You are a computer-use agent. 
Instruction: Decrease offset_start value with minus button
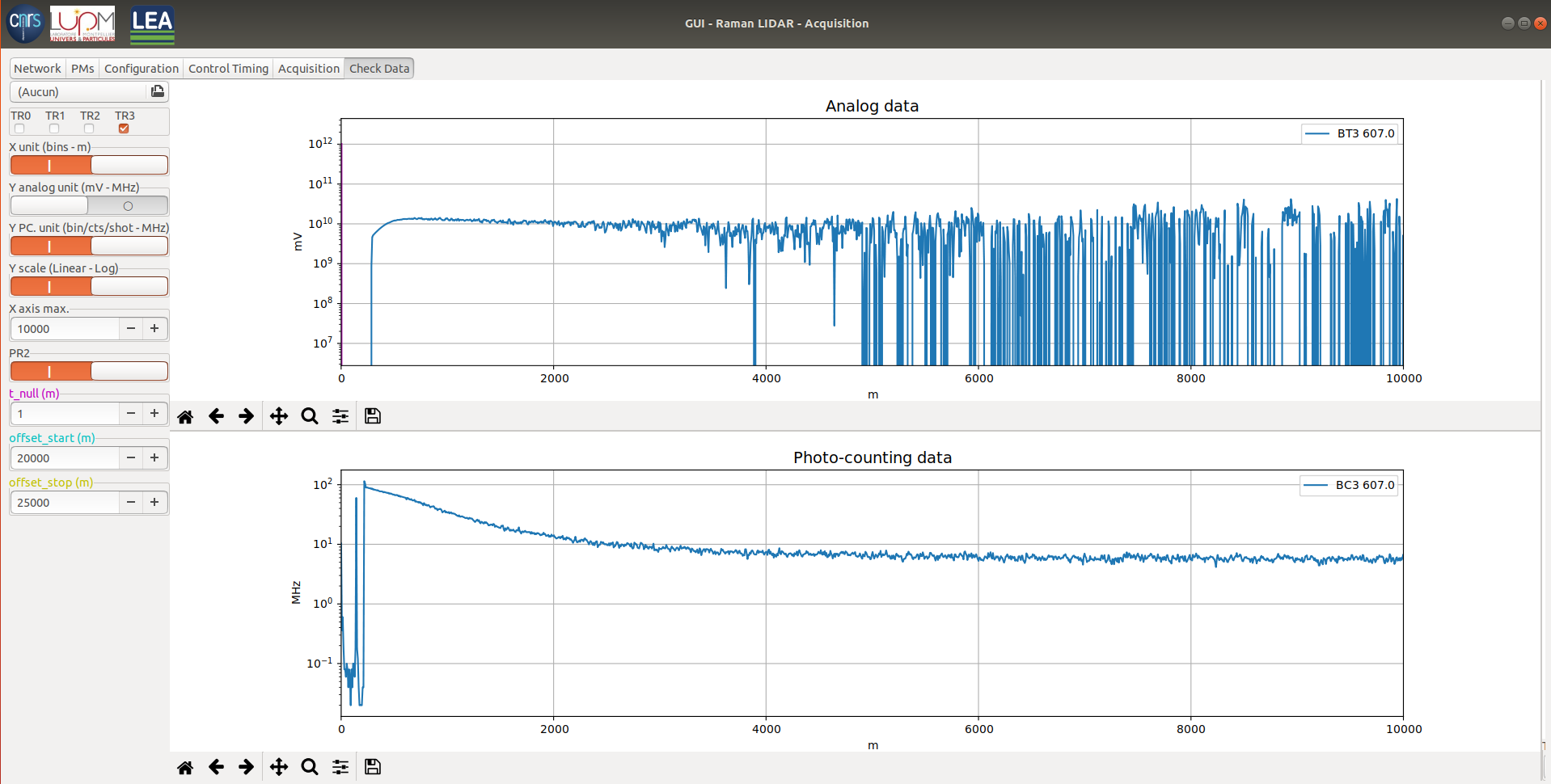point(131,458)
